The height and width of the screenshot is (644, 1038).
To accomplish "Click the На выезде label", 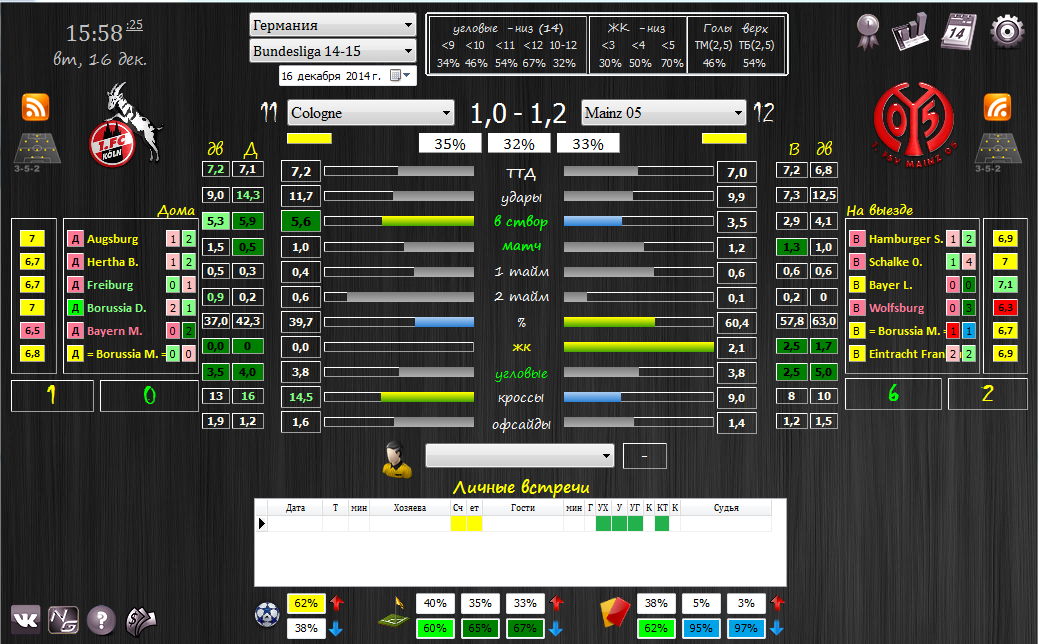I will click(x=880, y=210).
